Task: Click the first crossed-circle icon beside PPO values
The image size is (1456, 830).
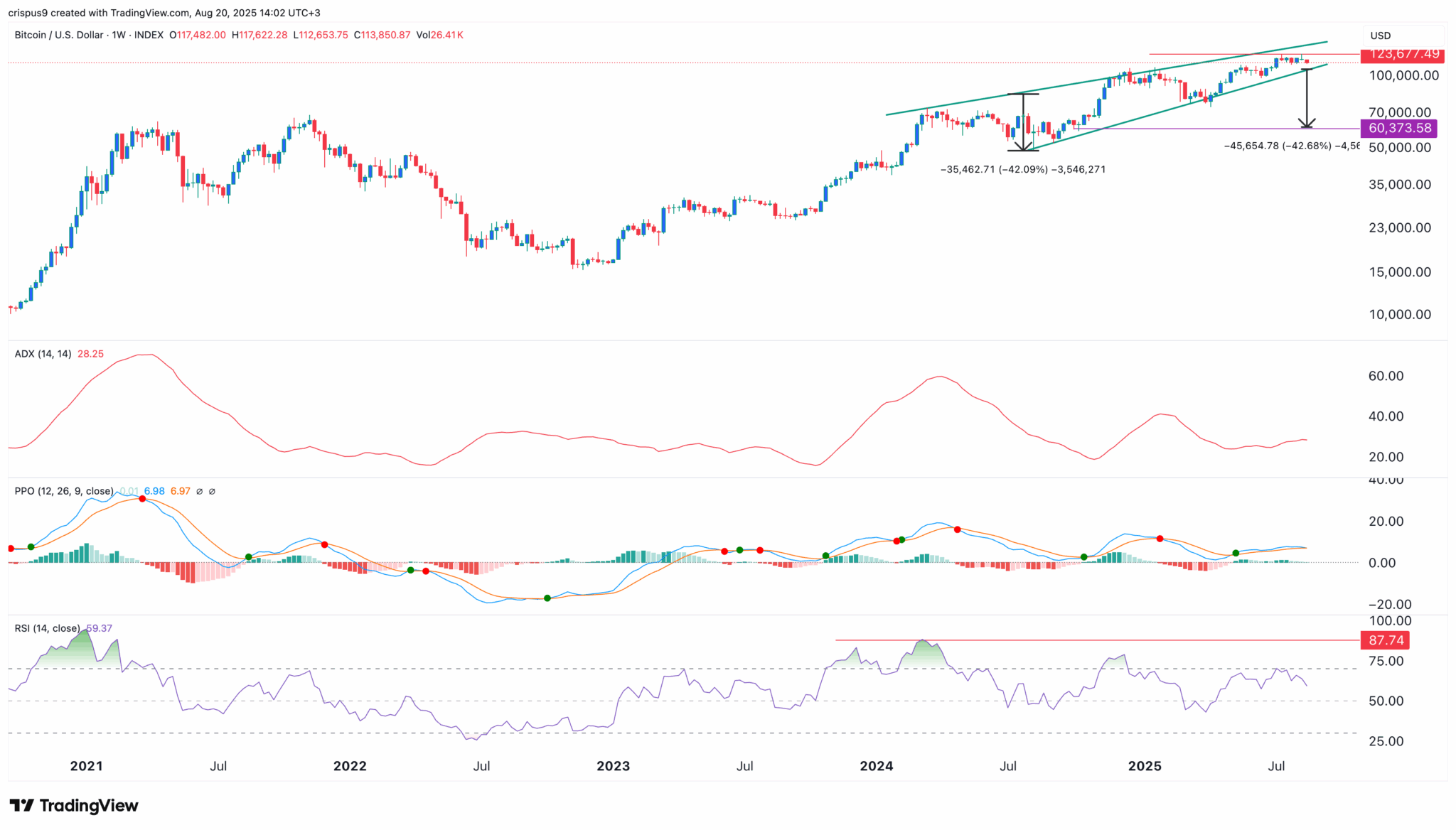Action: (200, 491)
